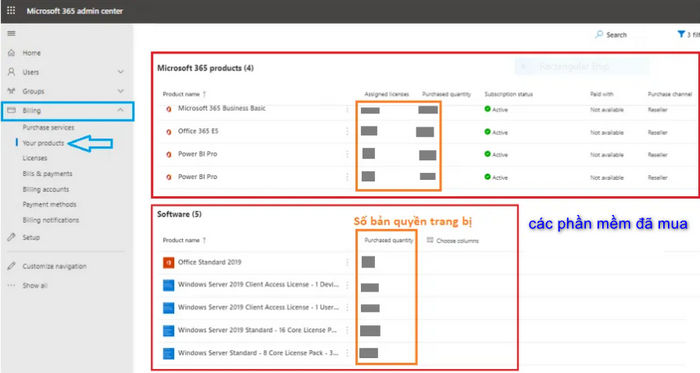Click the filter funnel icon

(x=681, y=34)
